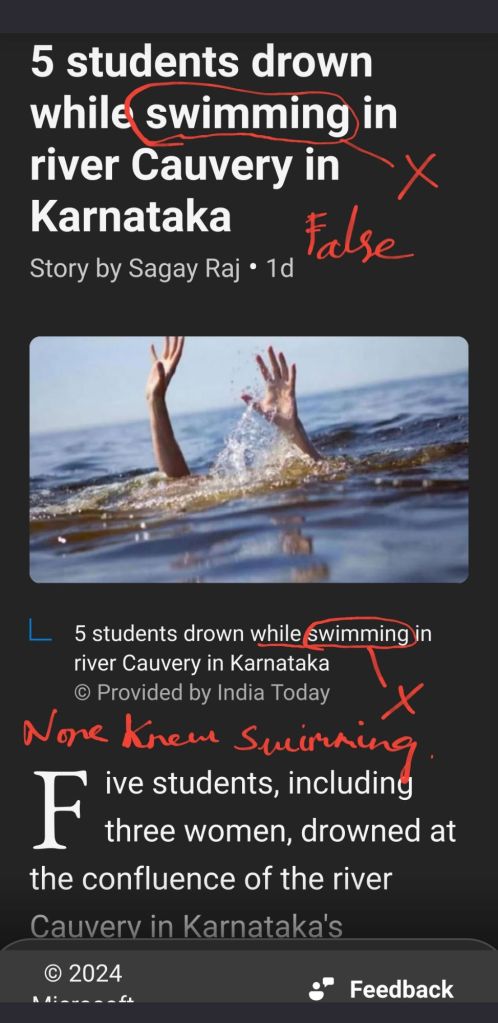This screenshot has width=498, height=1023.
Task: Open the Feedback label in bottom bar
Action: pos(401,989)
